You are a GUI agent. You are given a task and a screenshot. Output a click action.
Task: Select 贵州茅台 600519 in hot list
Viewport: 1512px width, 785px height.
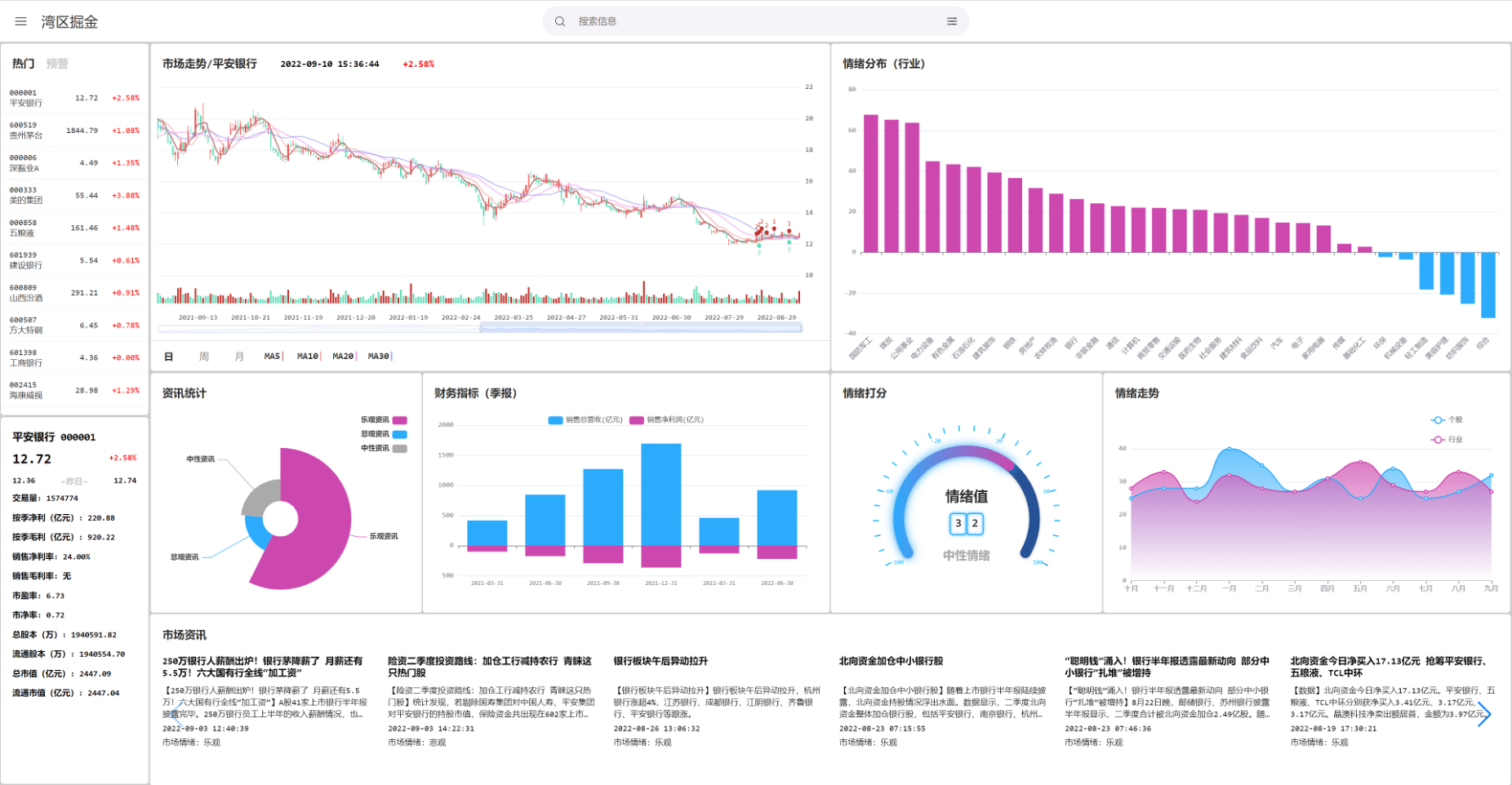pos(74,131)
